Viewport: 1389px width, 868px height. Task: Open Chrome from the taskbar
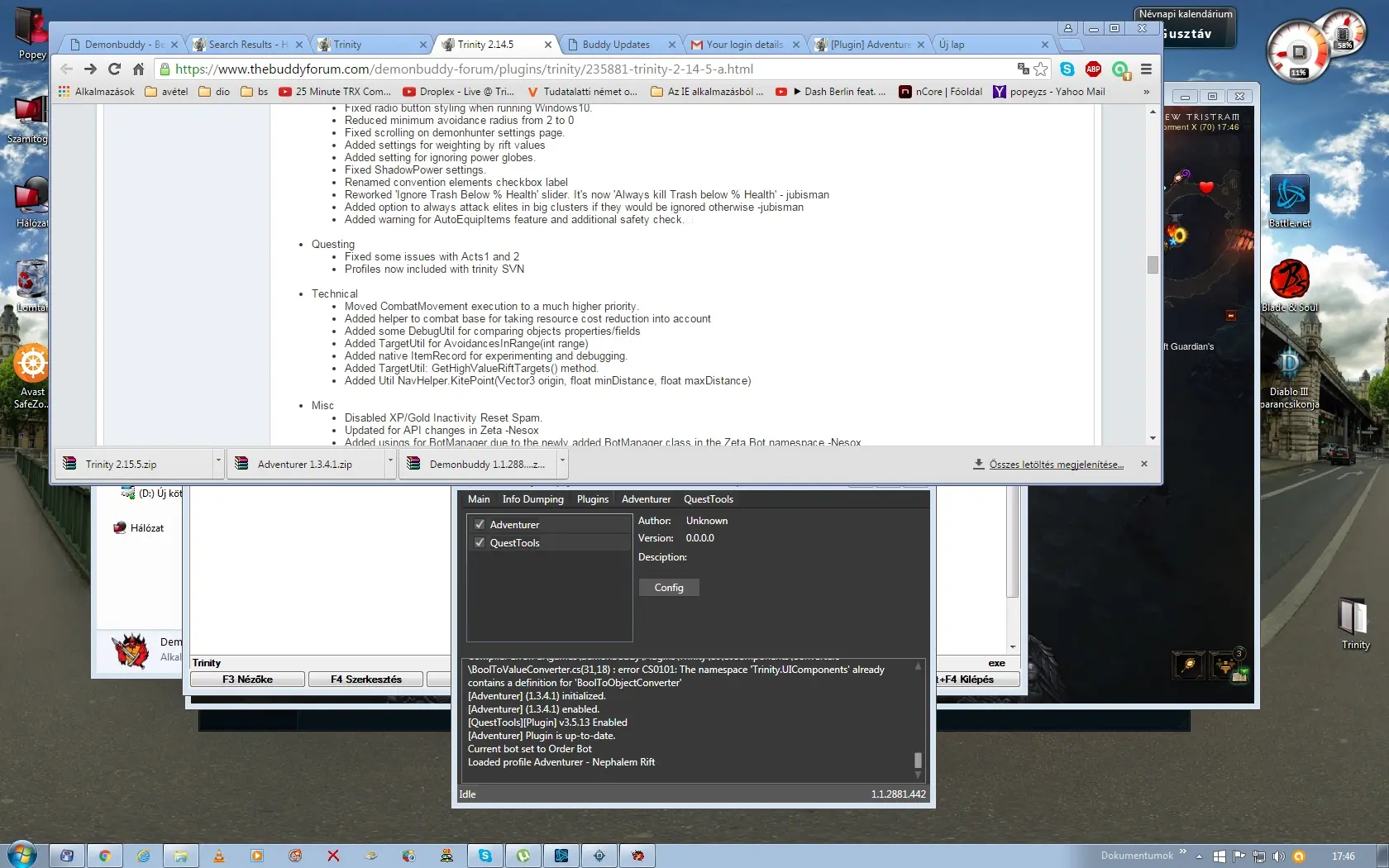tap(105, 856)
